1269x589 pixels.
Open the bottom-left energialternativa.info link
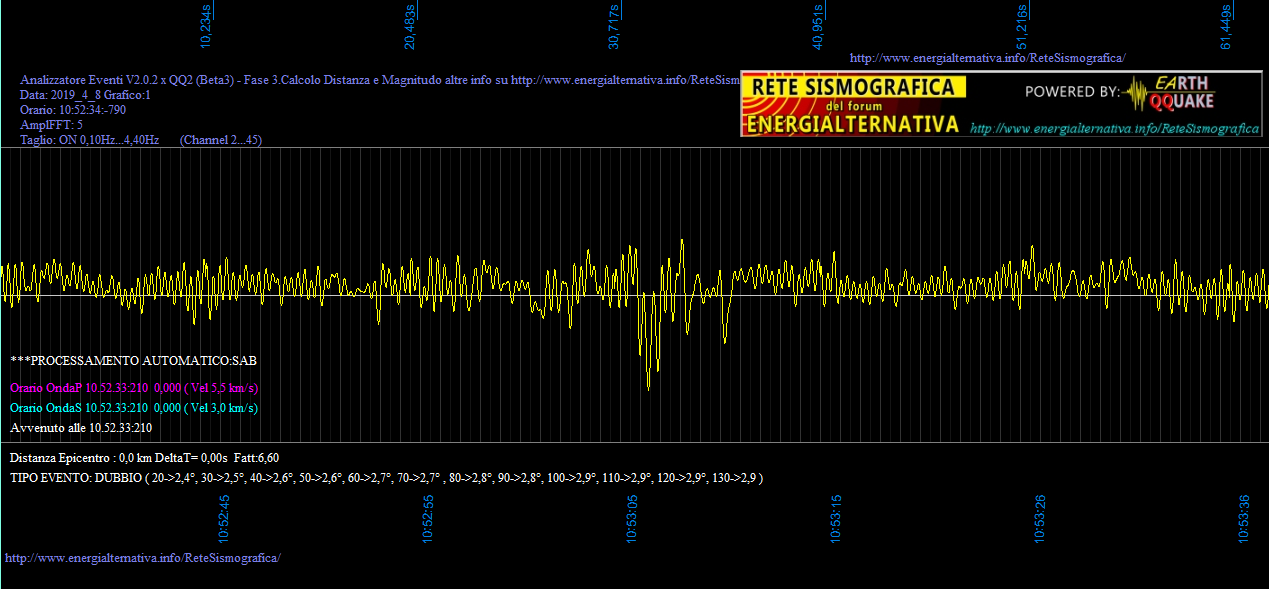(x=143, y=557)
